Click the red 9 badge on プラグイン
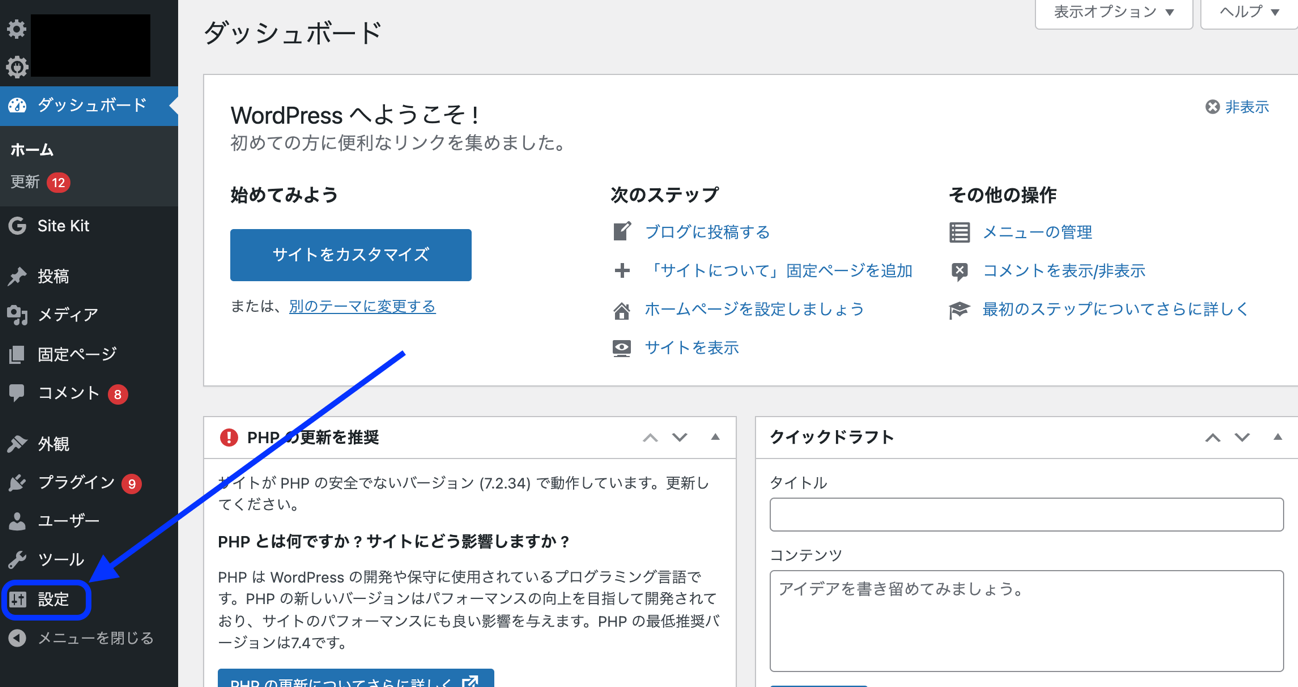Viewport: 1298px width, 687px height. pyautogui.click(x=131, y=483)
